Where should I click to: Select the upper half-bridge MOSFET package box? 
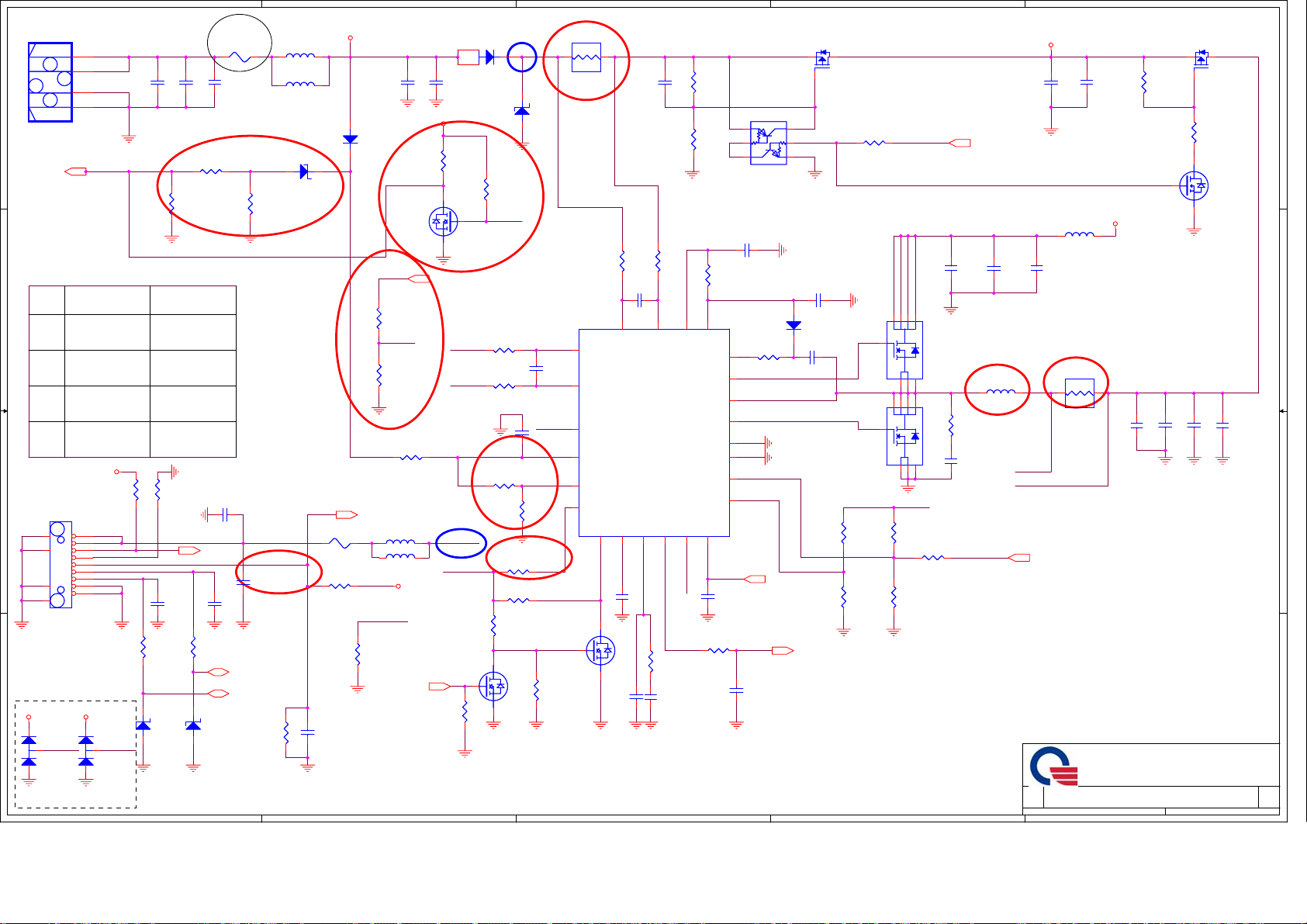pyautogui.click(x=904, y=351)
